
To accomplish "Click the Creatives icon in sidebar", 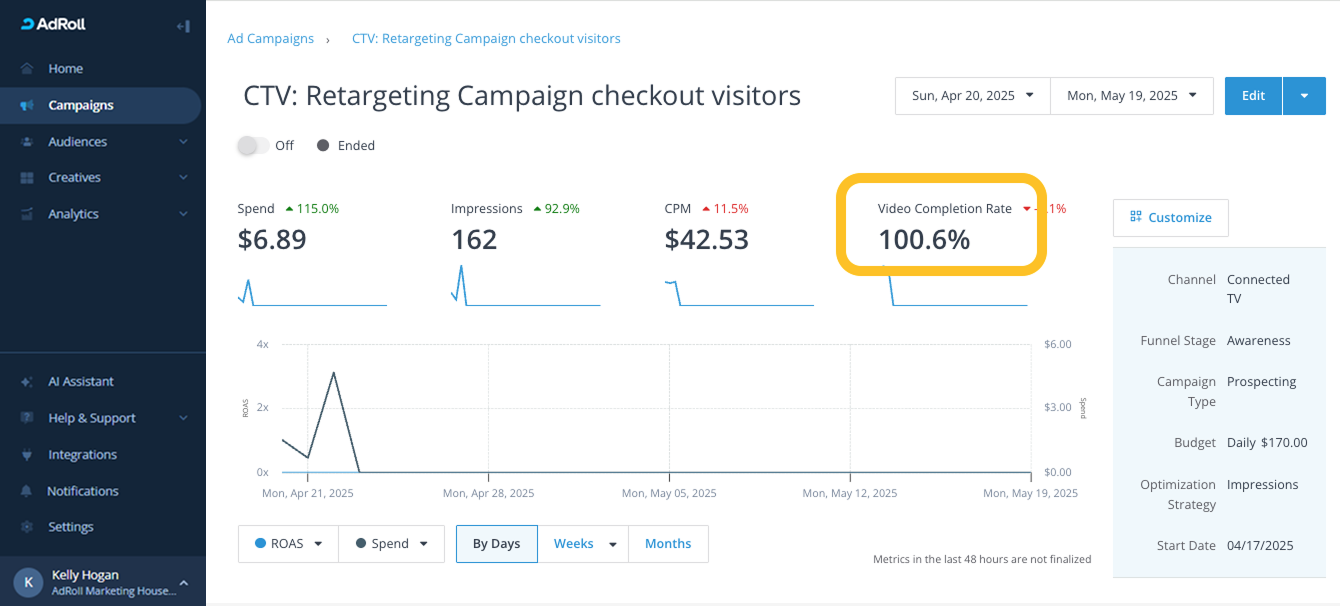I will 27,178.
